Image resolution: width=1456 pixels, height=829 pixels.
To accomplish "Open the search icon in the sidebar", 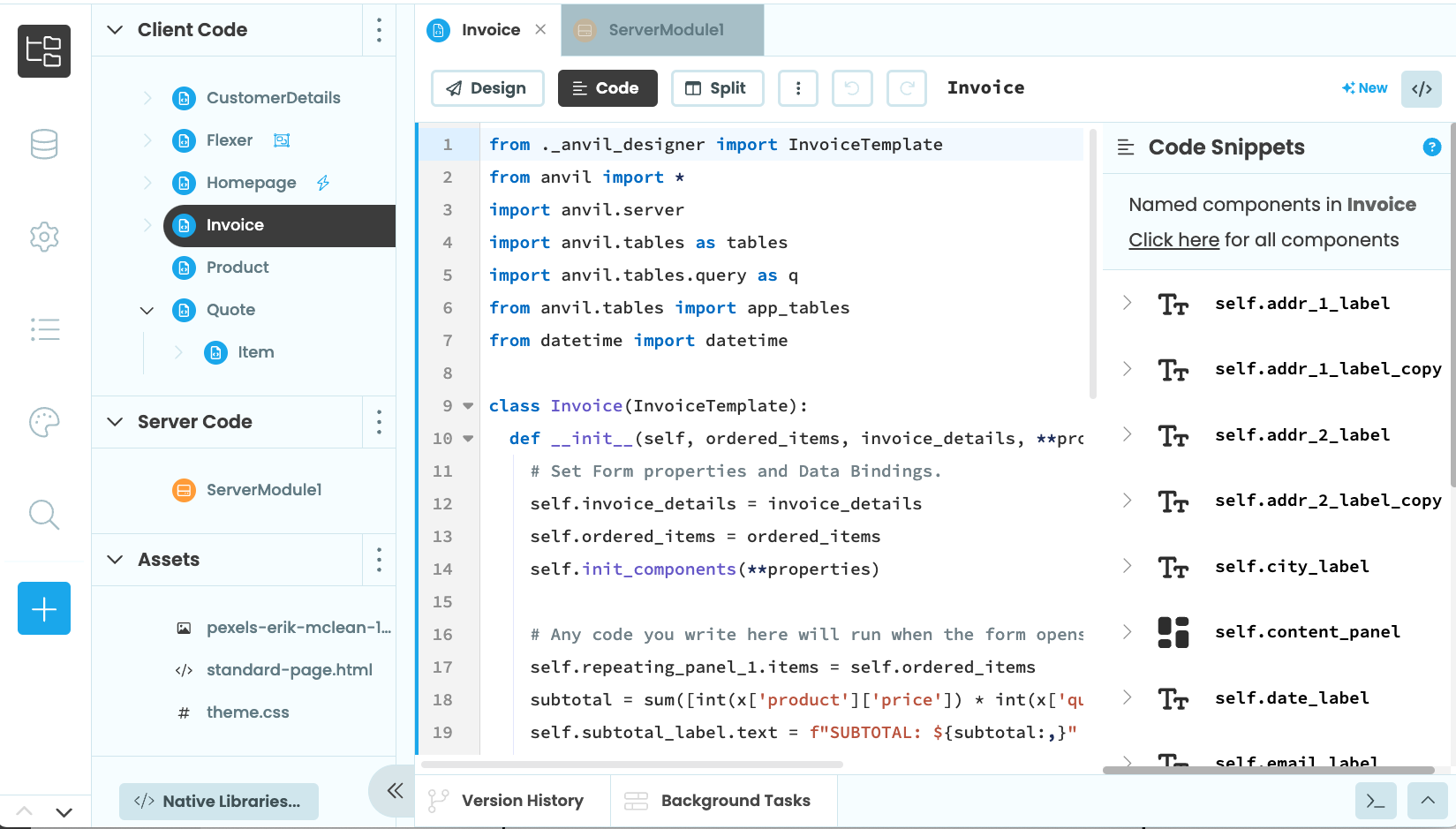I will (44, 515).
